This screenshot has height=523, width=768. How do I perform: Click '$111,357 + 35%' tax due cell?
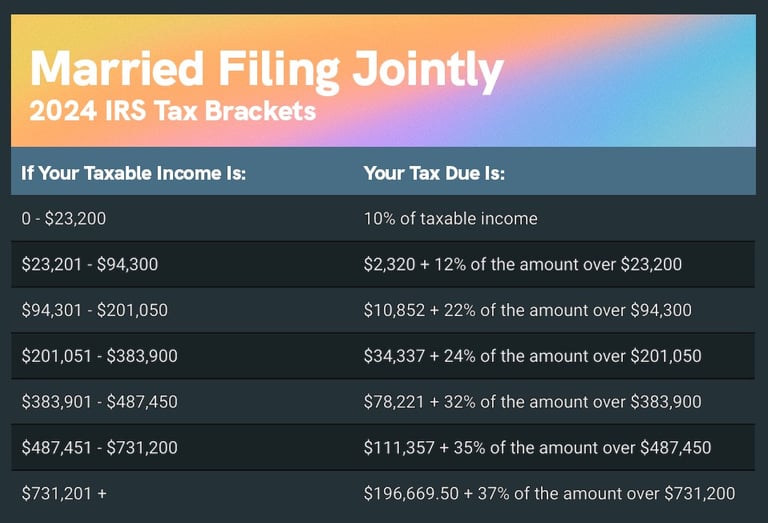(x=537, y=448)
